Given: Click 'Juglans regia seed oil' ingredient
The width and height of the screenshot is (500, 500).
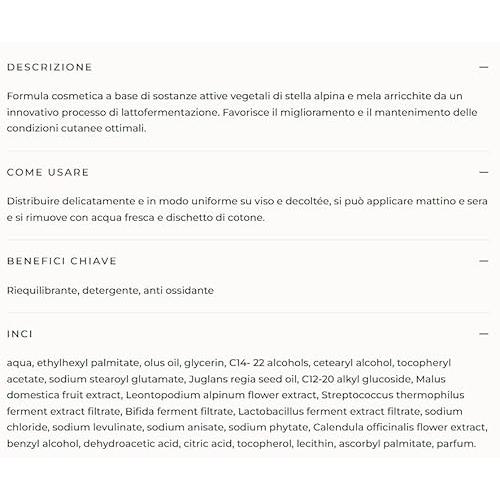Looking at the screenshot, I should tap(243, 379).
